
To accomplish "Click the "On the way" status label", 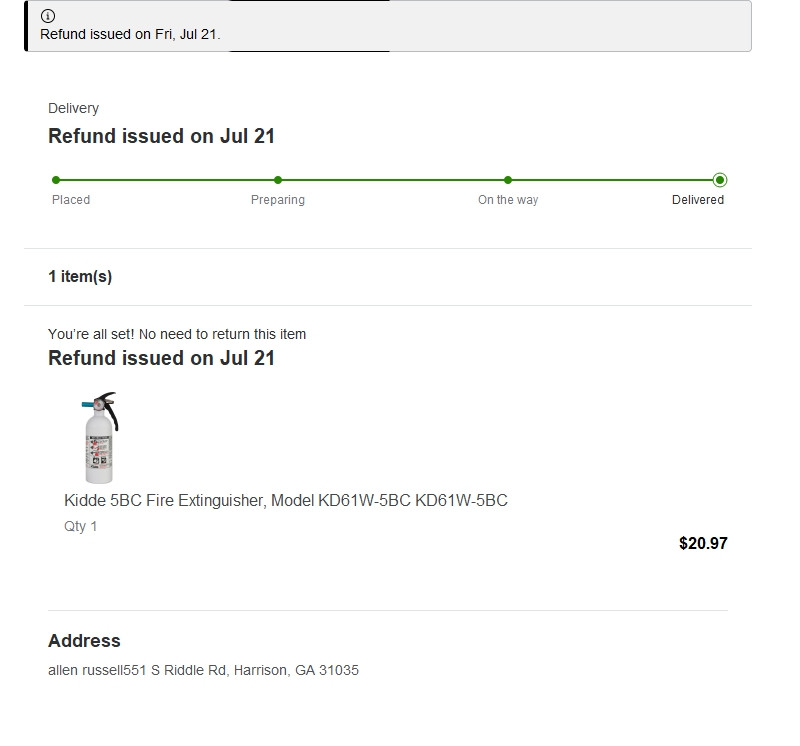I will click(508, 200).
